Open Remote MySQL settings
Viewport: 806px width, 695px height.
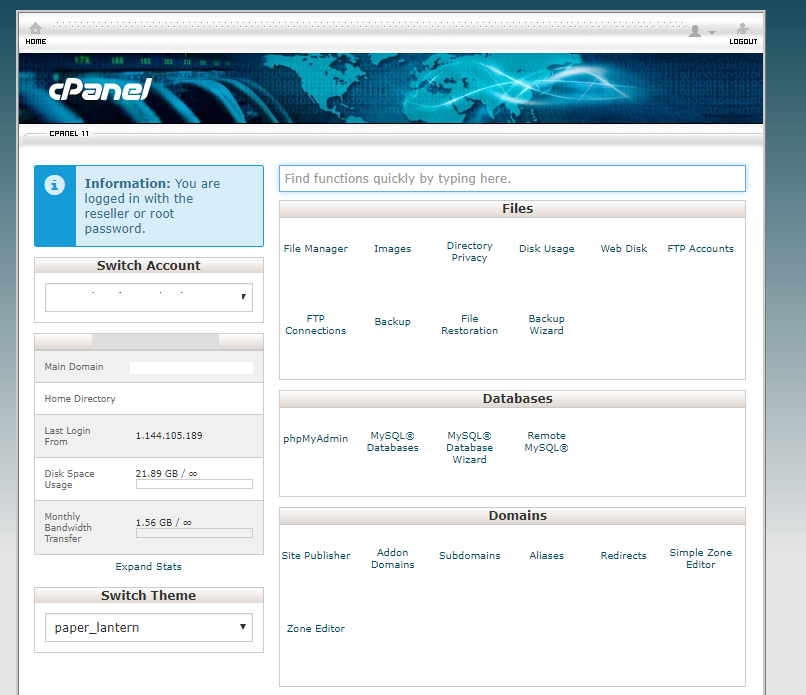tap(546, 441)
